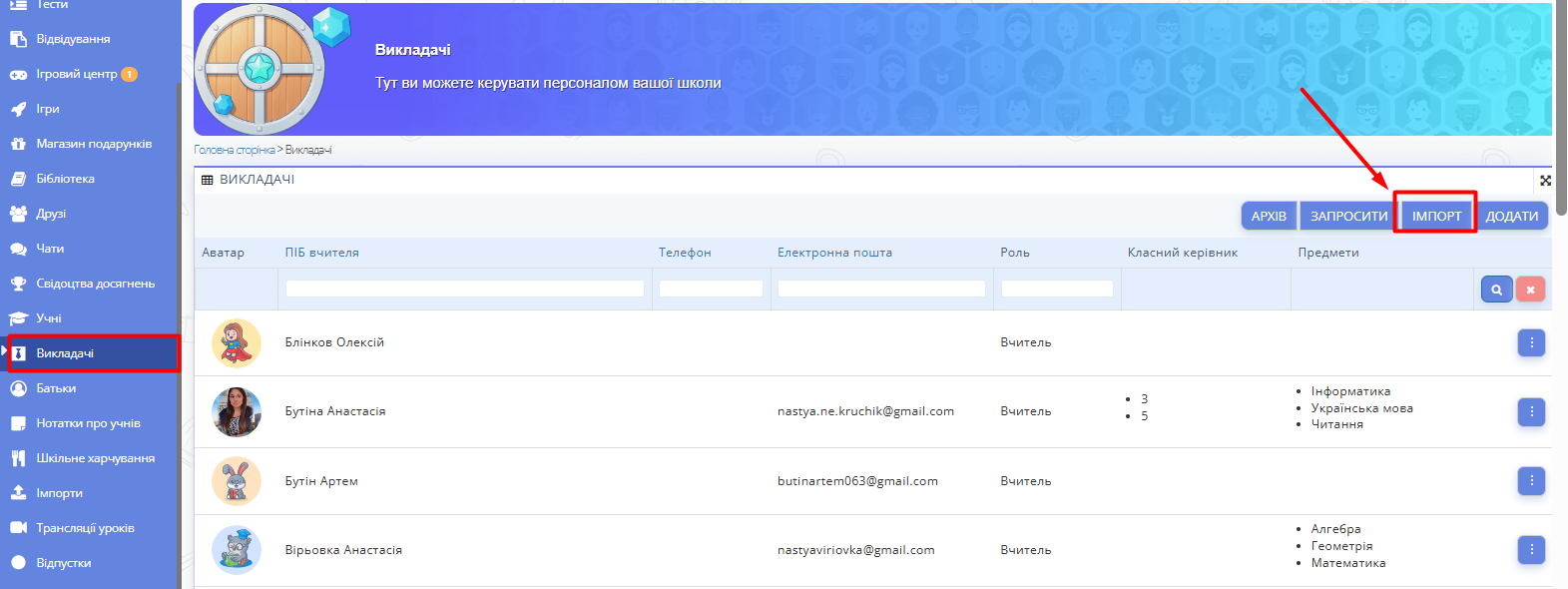
Task: Click the Gift shop icon in sidebar
Action: click(18, 144)
